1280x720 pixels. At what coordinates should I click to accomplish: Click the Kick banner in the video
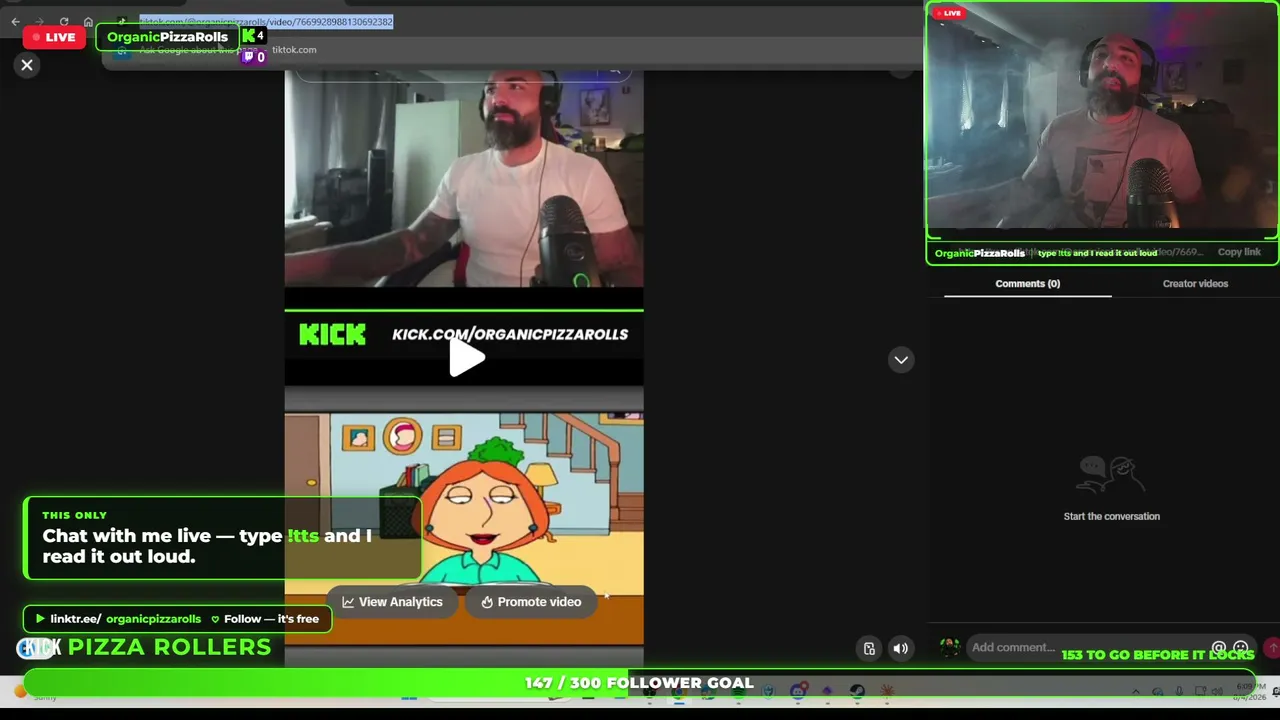click(464, 335)
